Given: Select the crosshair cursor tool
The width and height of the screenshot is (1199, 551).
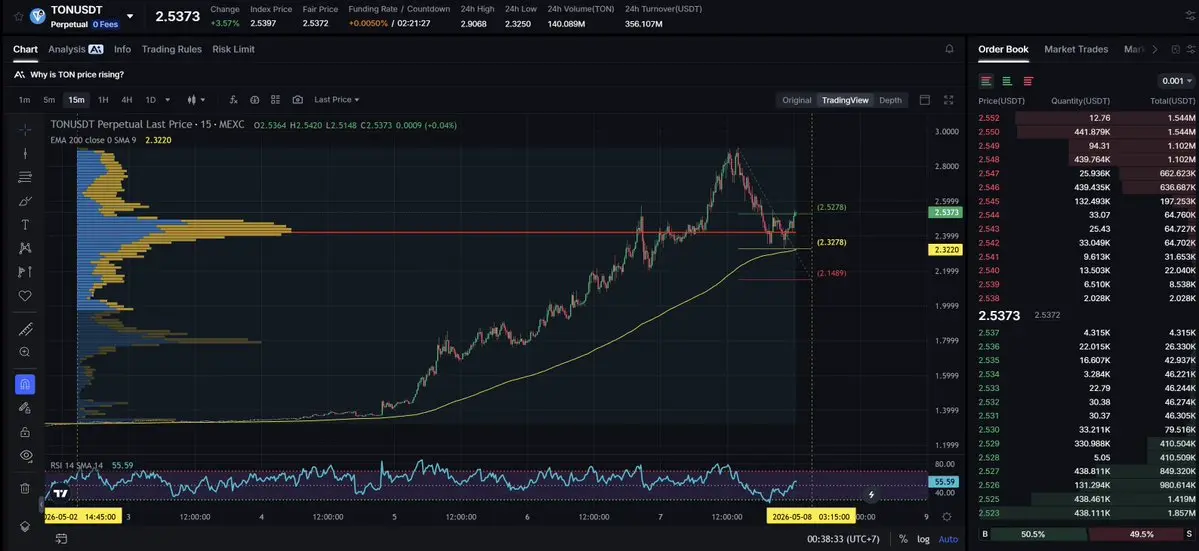Looking at the screenshot, I should pyautogui.click(x=24, y=129).
